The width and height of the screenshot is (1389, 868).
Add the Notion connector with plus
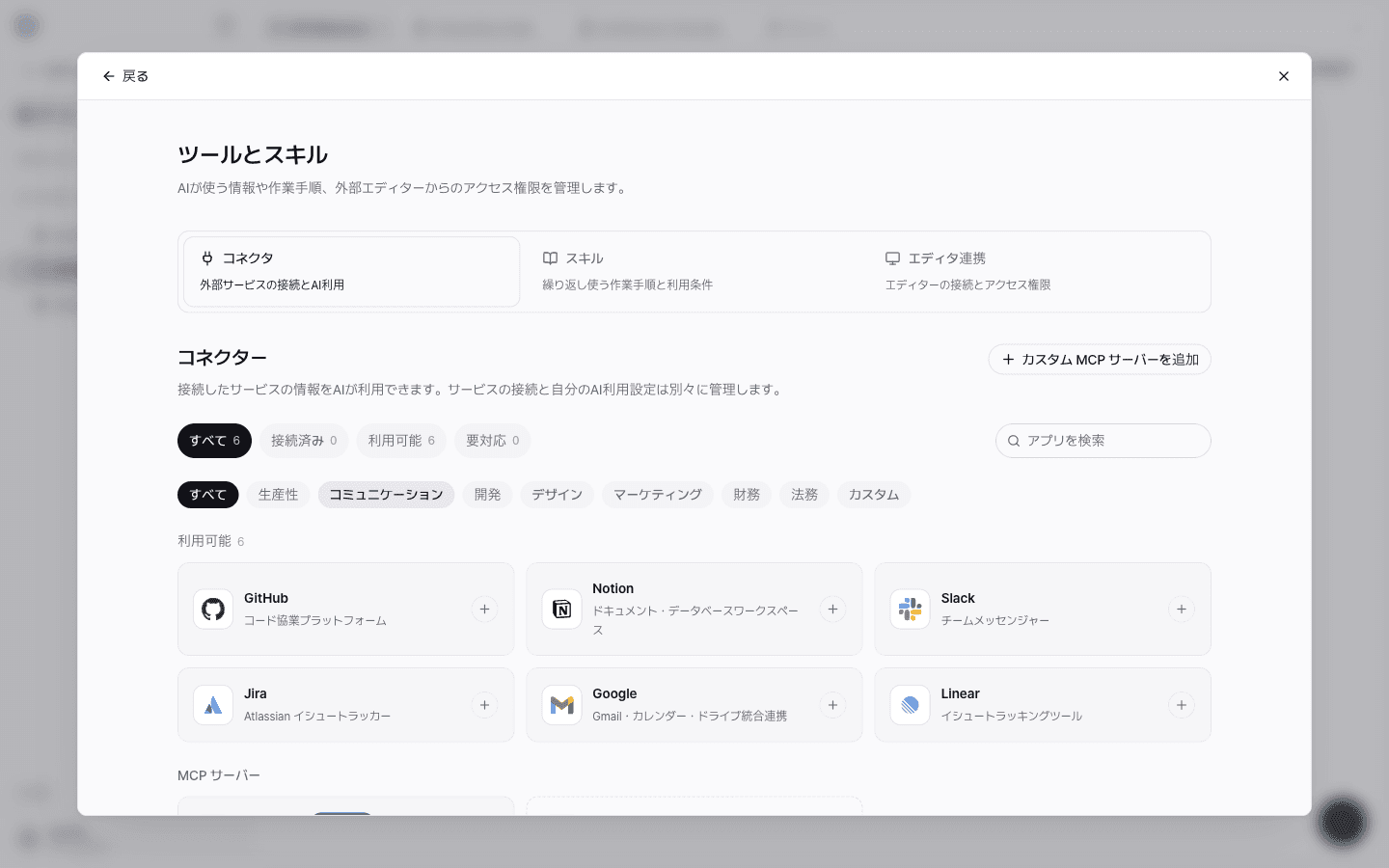tap(833, 610)
